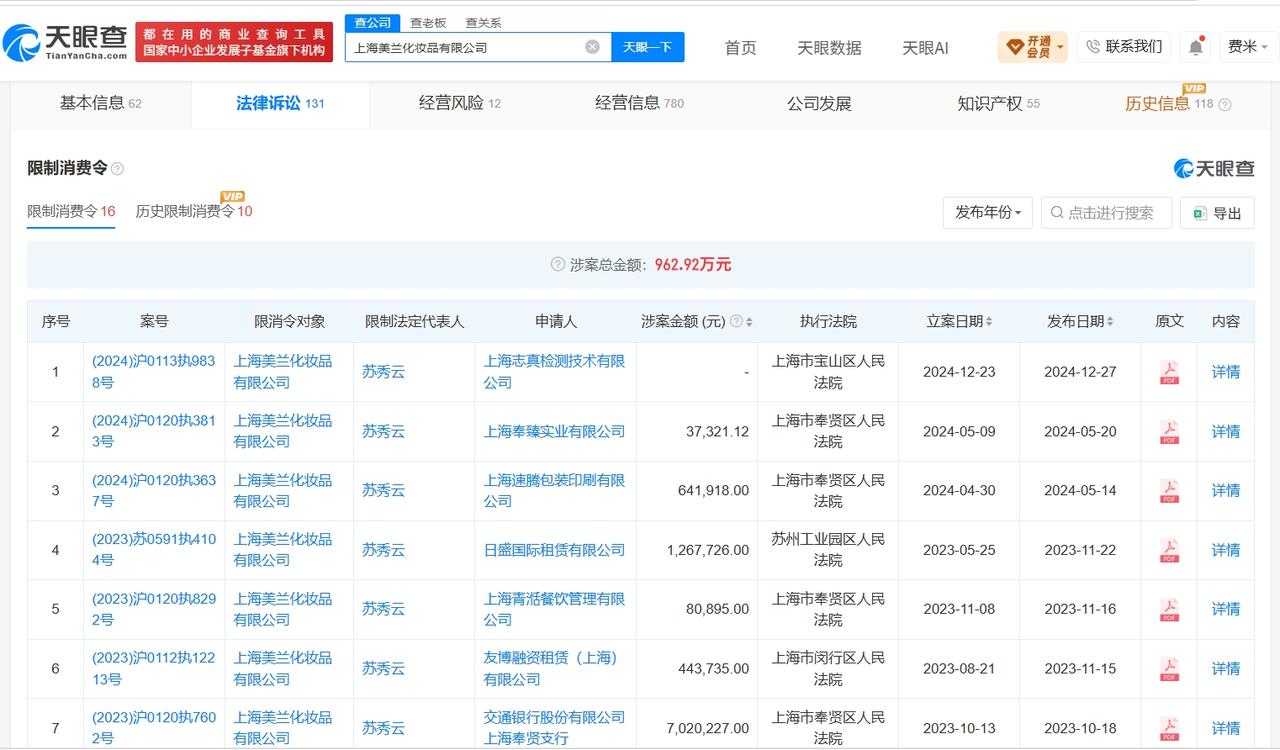Open 天眼数据 in top navigation
This screenshot has height=750, width=1280.
click(829, 48)
